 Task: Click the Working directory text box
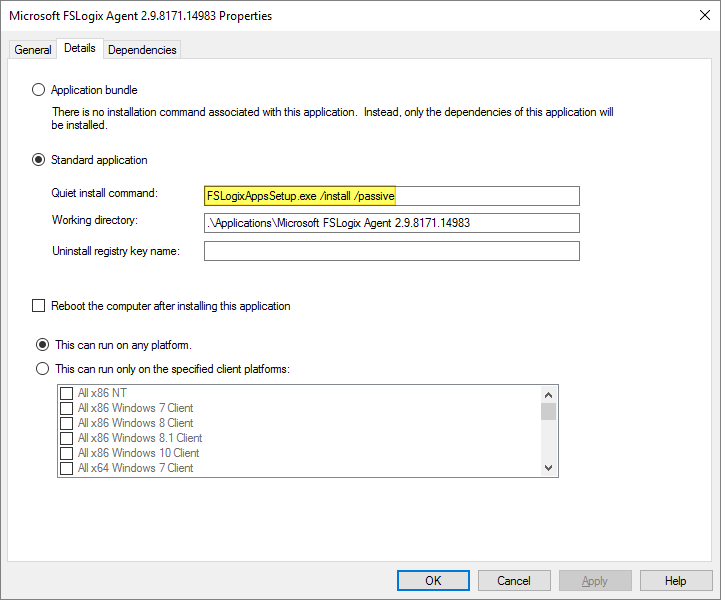pos(391,223)
